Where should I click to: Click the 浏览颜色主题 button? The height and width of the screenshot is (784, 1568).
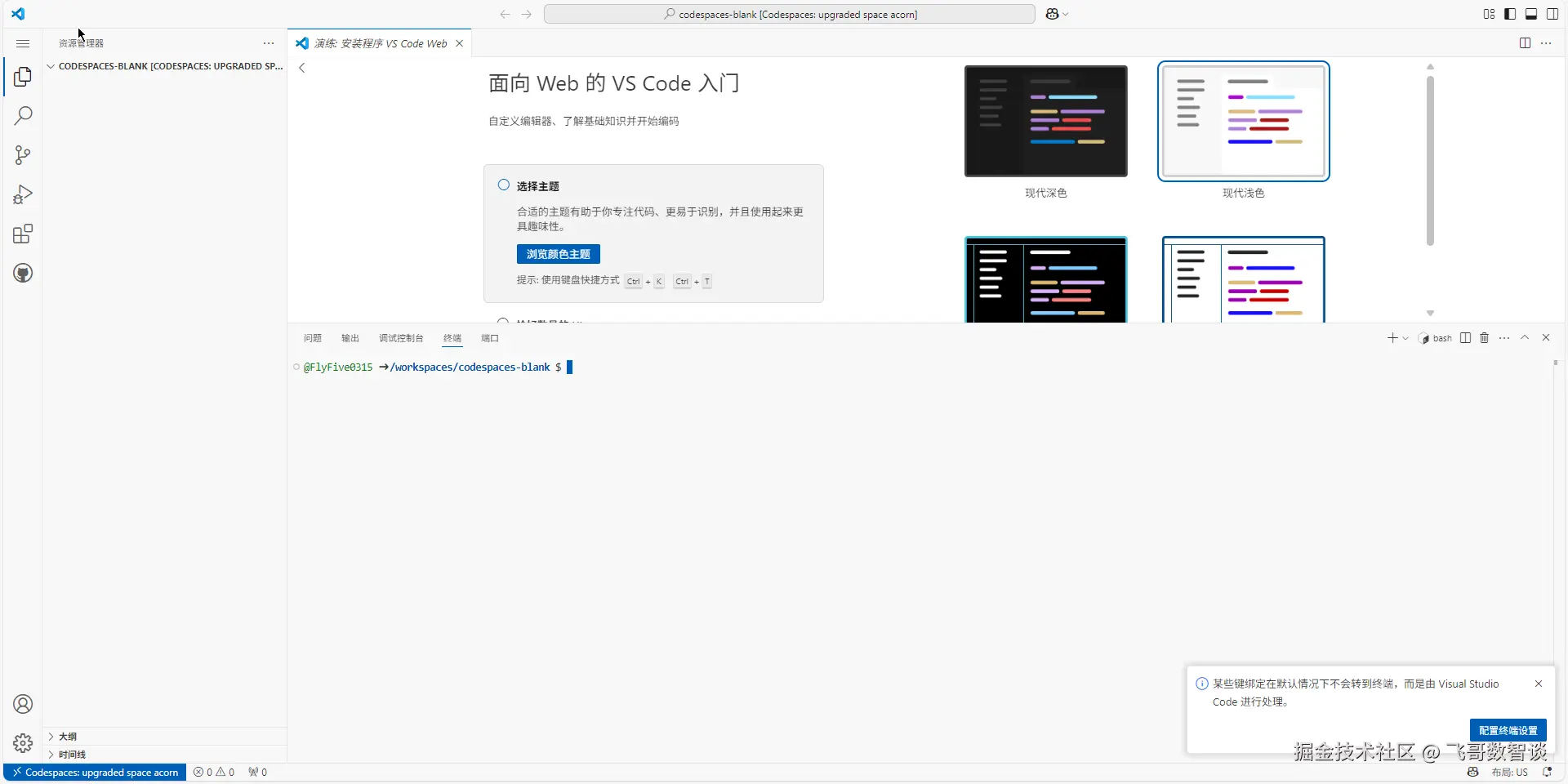[559, 254]
